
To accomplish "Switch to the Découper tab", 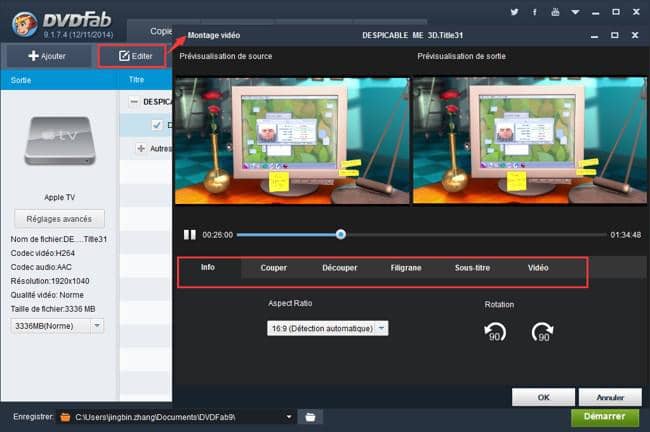I will [340, 268].
